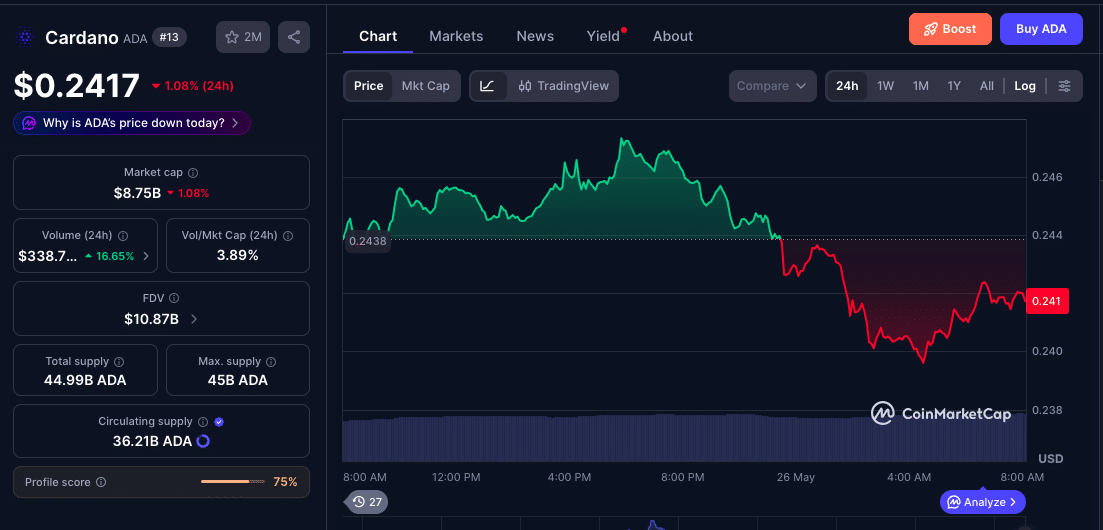Click the Buy ADA button
Image resolution: width=1103 pixels, height=530 pixels.
click(x=1041, y=29)
